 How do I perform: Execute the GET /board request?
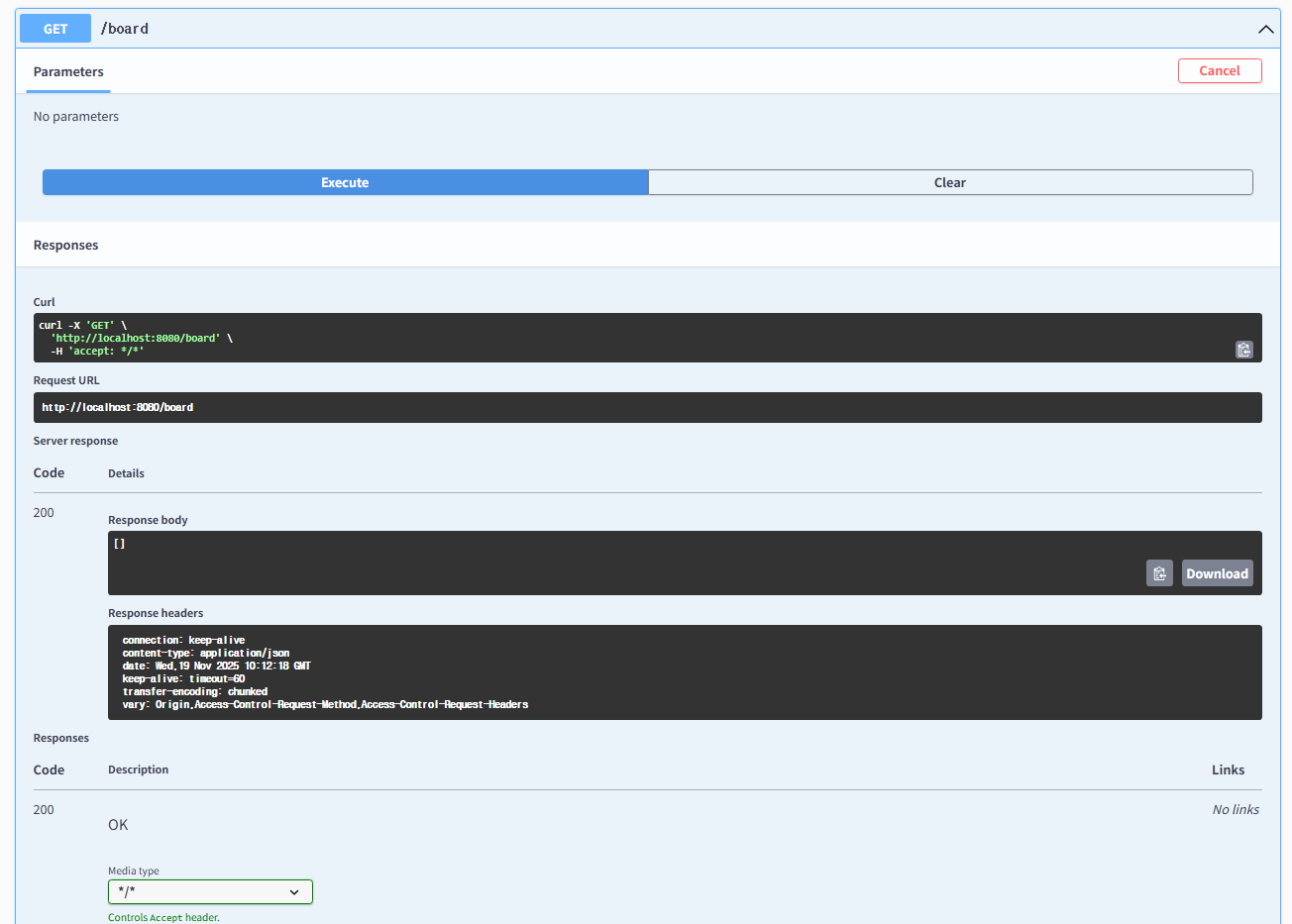[345, 182]
